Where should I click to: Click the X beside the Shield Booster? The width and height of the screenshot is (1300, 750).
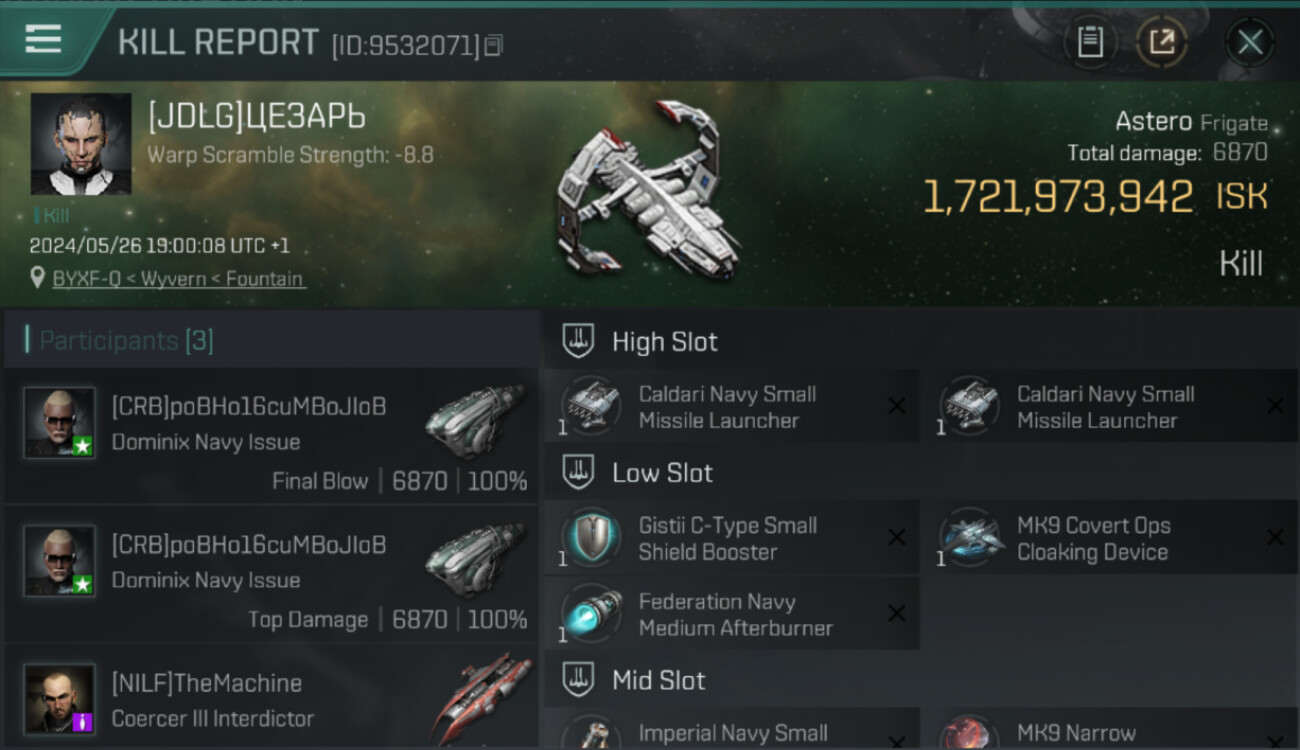897,537
